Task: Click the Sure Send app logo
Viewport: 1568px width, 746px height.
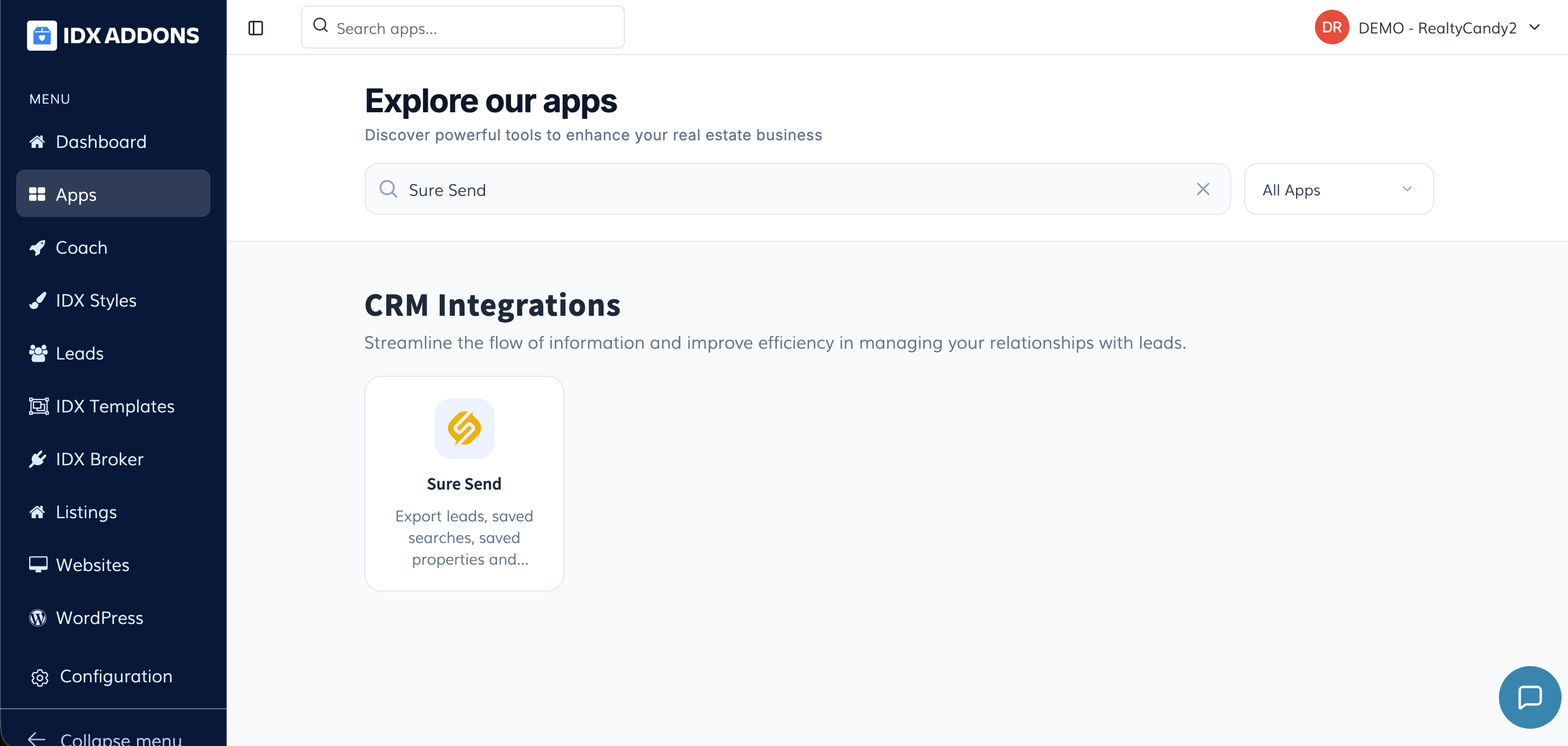Action: (464, 428)
